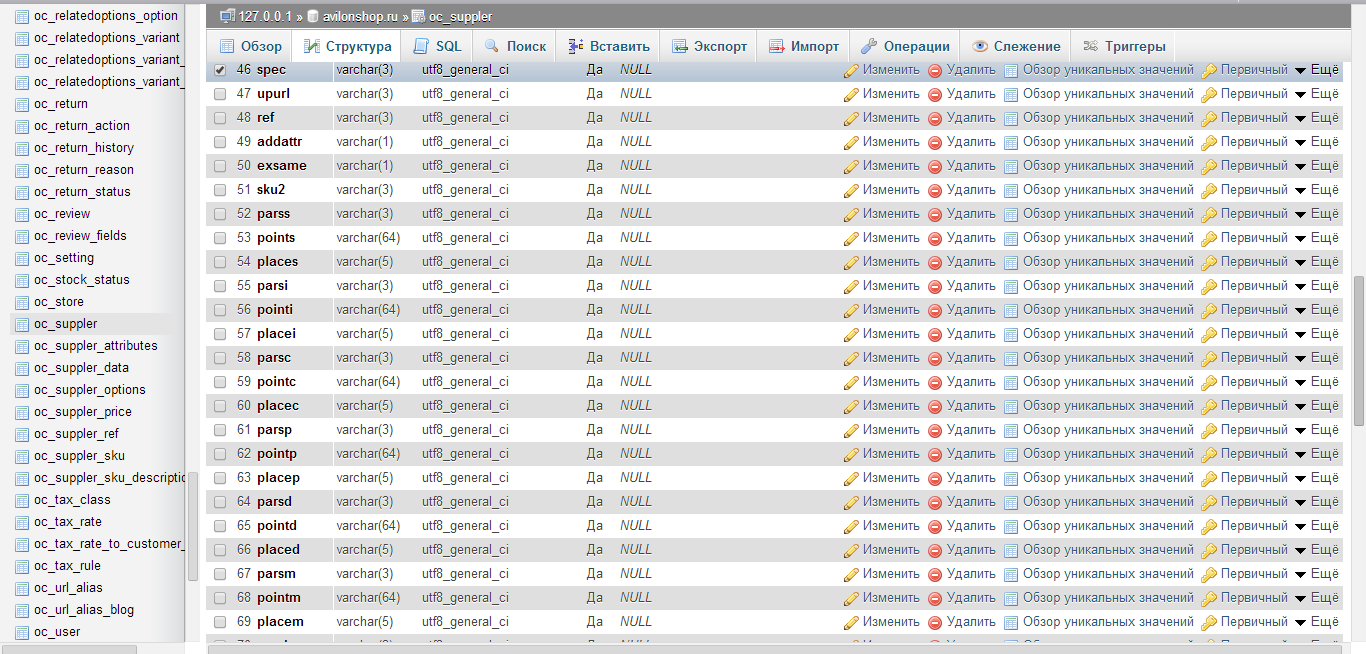Open Ещё menu for row parsi

pyautogui.click(x=1316, y=286)
